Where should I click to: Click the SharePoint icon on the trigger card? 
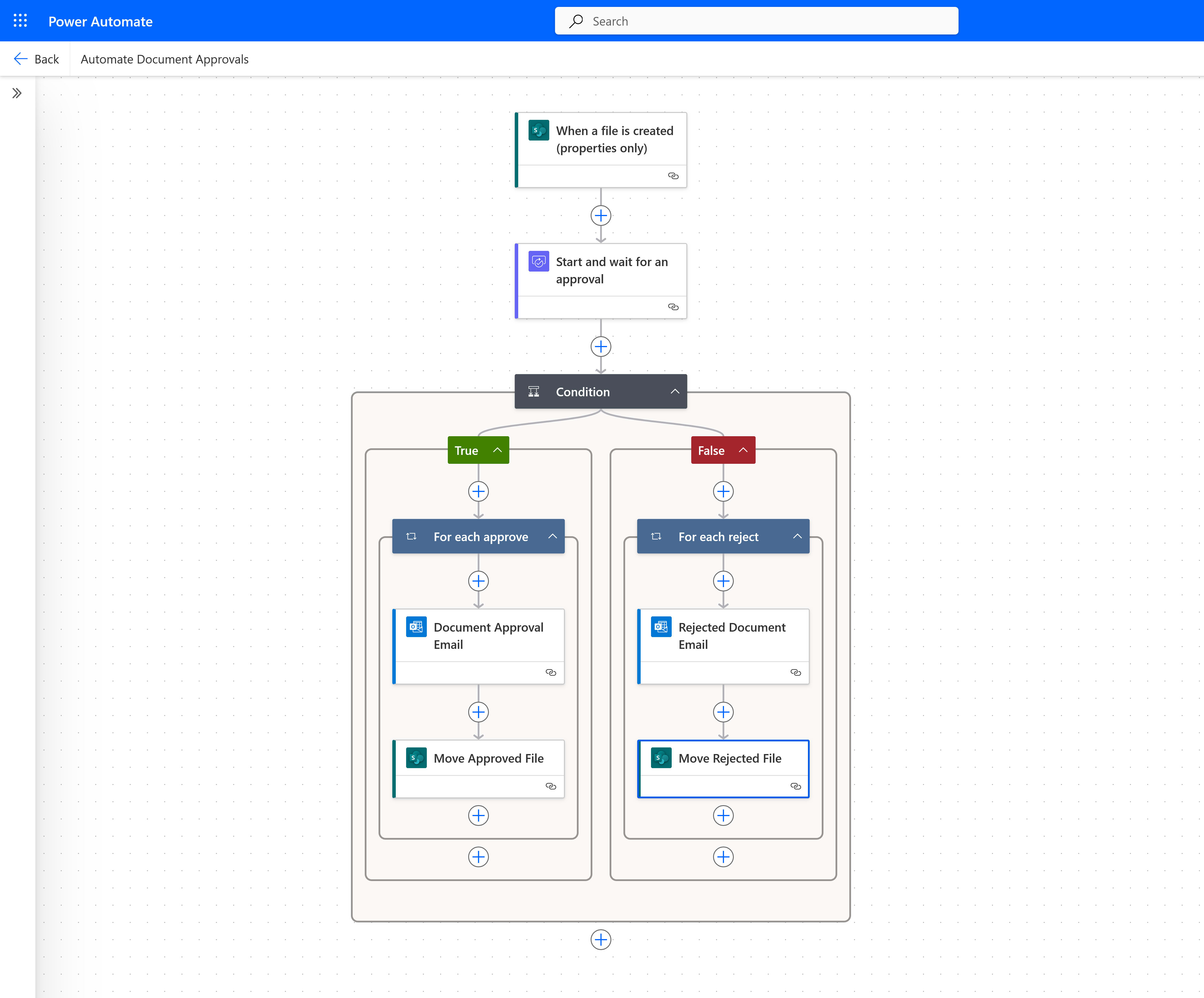(x=538, y=130)
